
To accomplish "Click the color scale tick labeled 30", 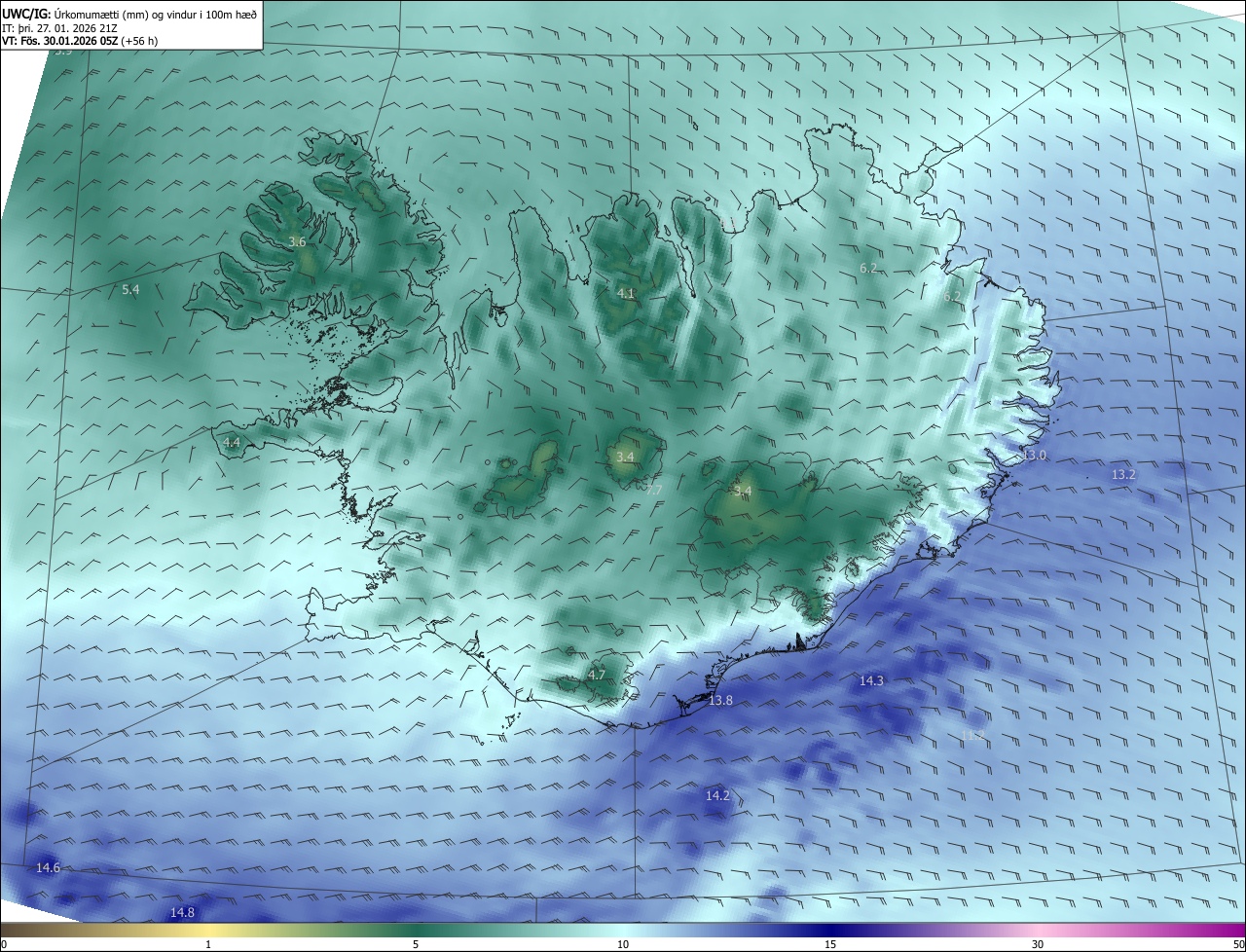I will pyautogui.click(x=1038, y=944).
